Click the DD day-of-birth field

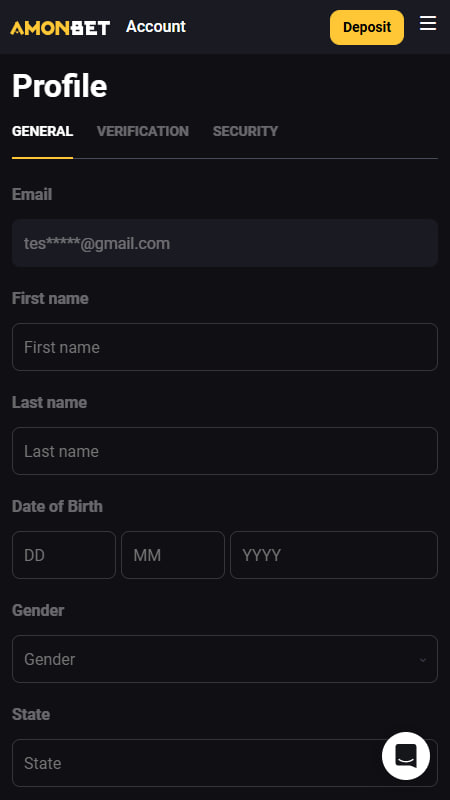(64, 555)
